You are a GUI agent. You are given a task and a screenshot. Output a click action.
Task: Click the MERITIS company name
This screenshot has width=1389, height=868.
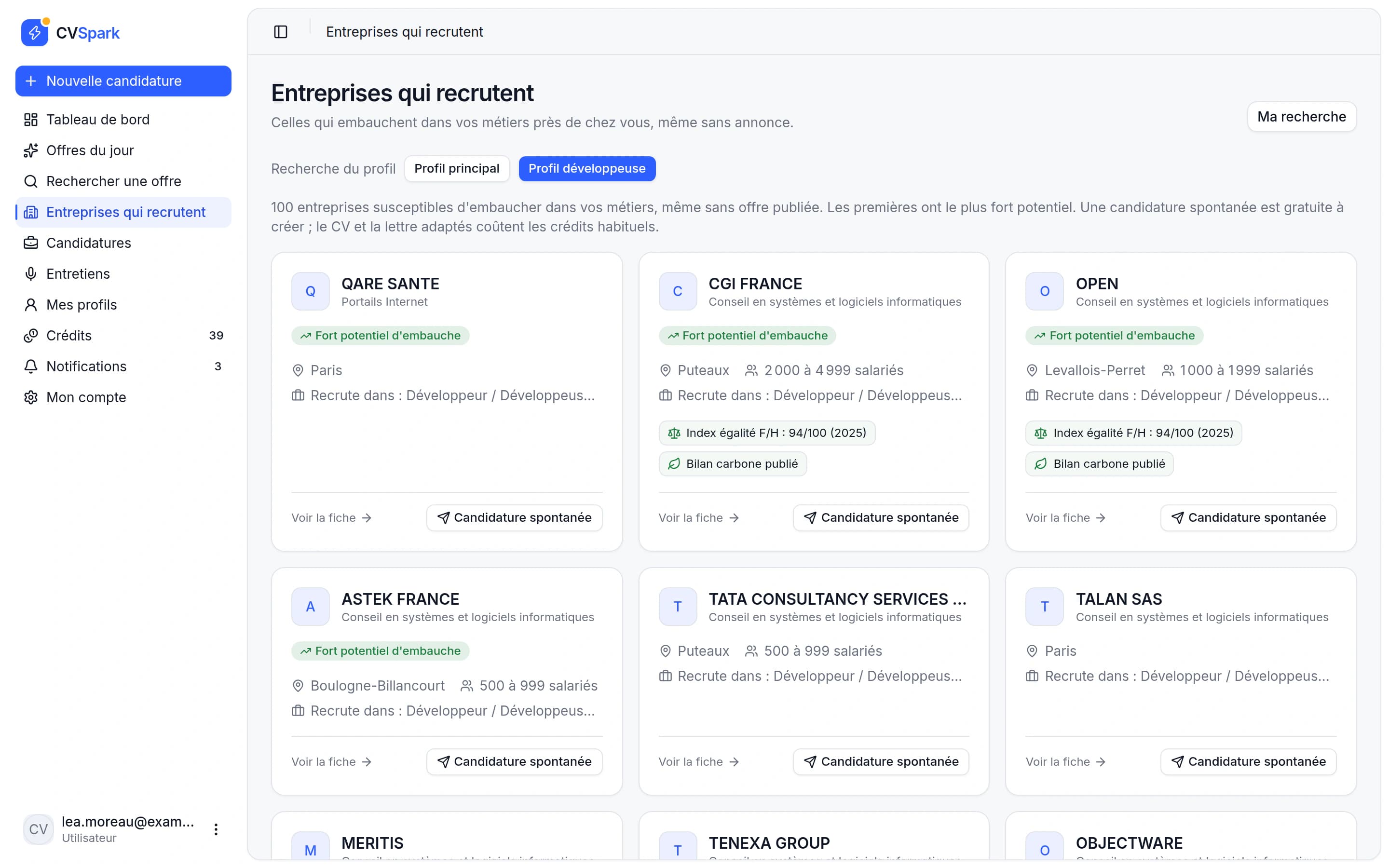[372, 843]
